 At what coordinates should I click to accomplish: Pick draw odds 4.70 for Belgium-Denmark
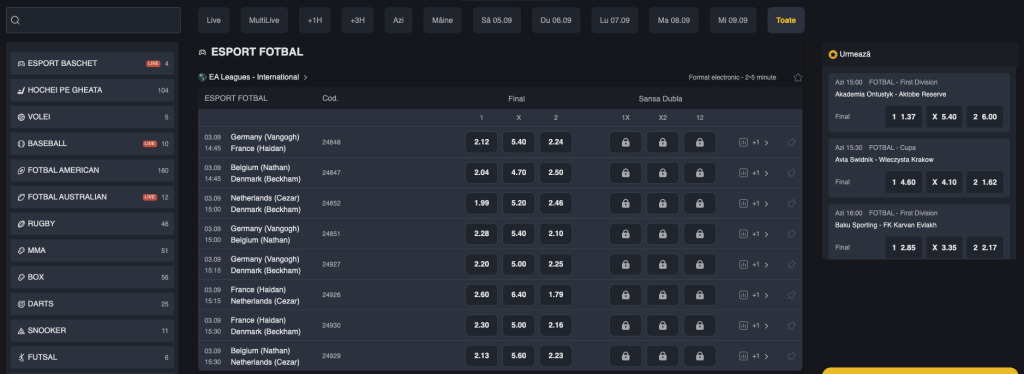pos(519,173)
